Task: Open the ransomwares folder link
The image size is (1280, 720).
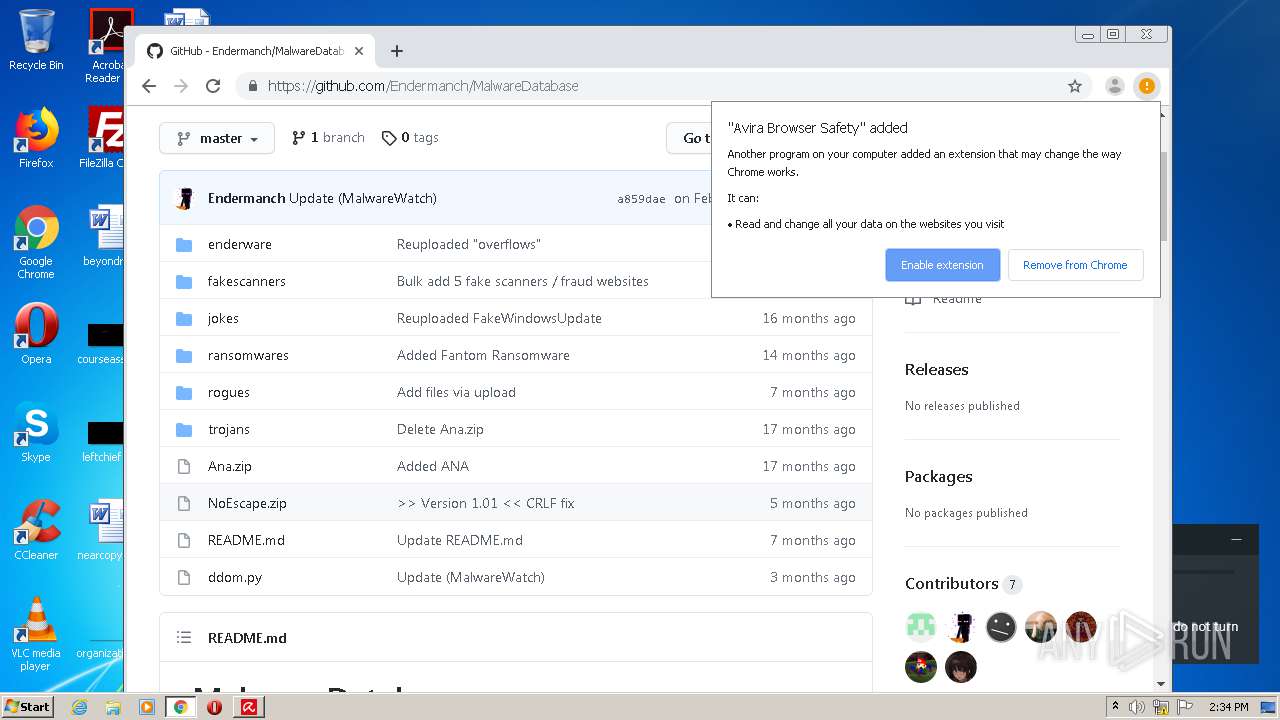Action: click(248, 355)
